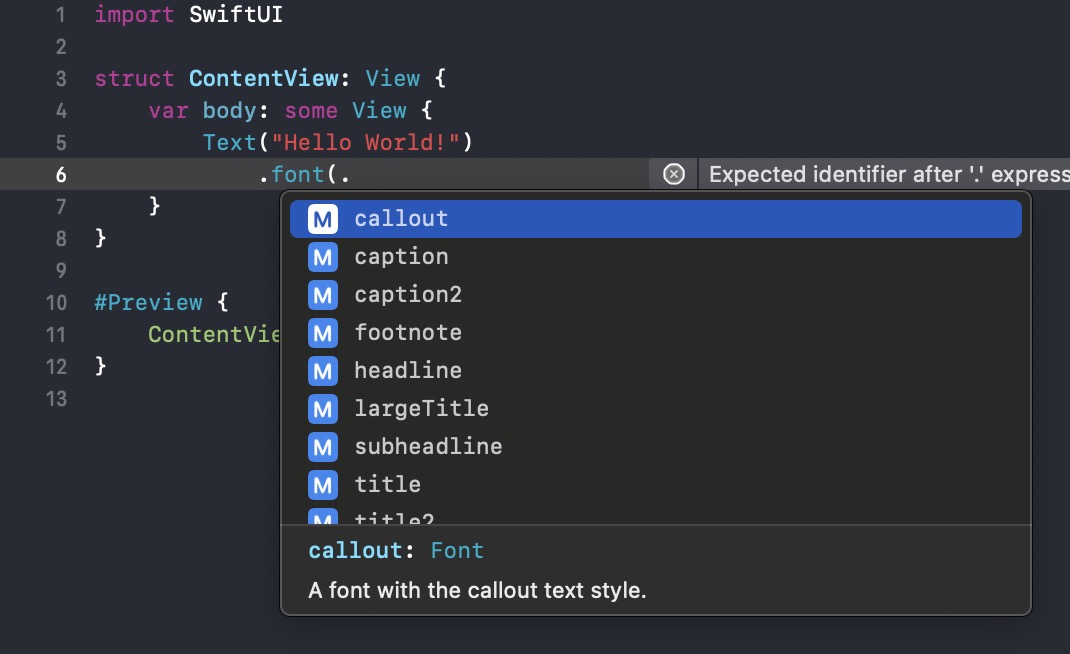Click the M icon beside title

tap(323, 485)
